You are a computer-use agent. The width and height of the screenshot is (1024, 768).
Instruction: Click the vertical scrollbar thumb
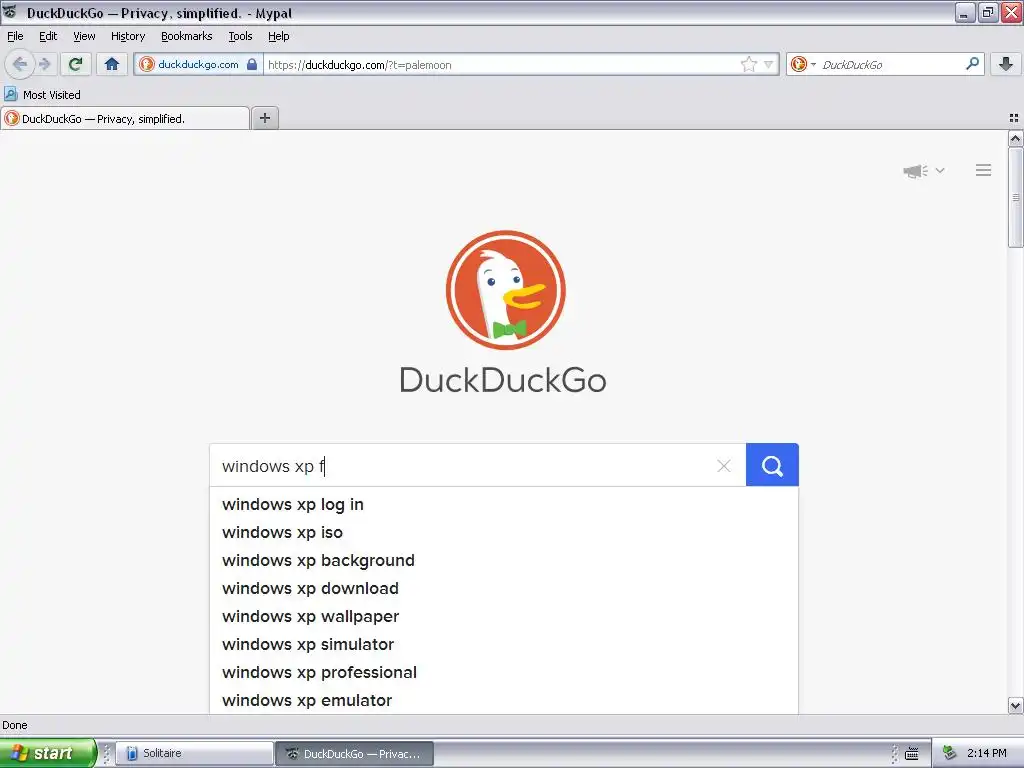pyautogui.click(x=1015, y=197)
